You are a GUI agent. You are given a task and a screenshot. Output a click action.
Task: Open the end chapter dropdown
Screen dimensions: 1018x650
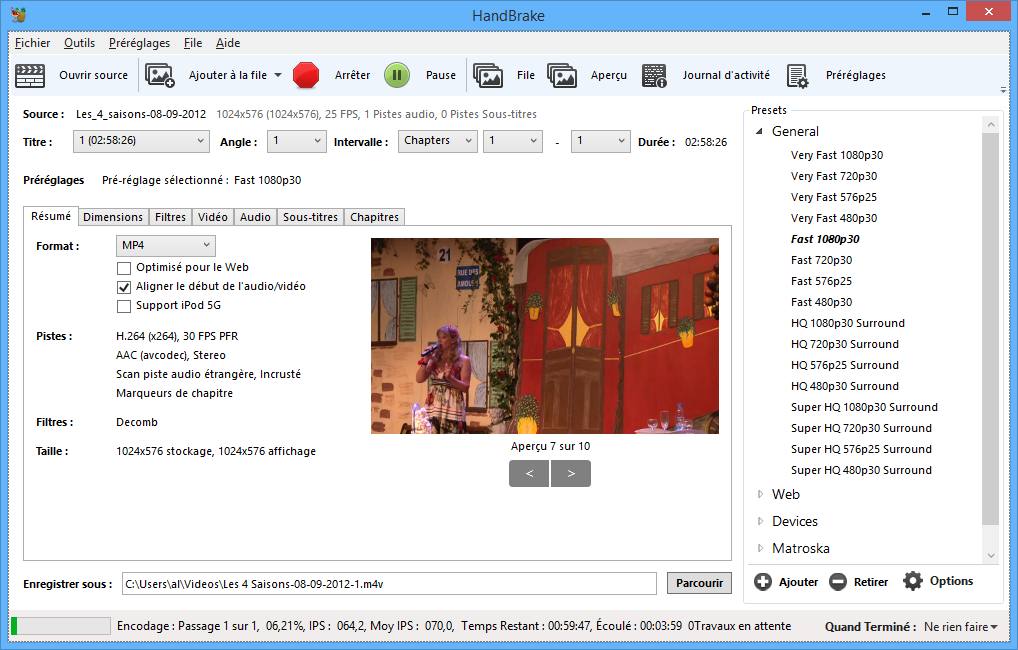[x=601, y=141]
